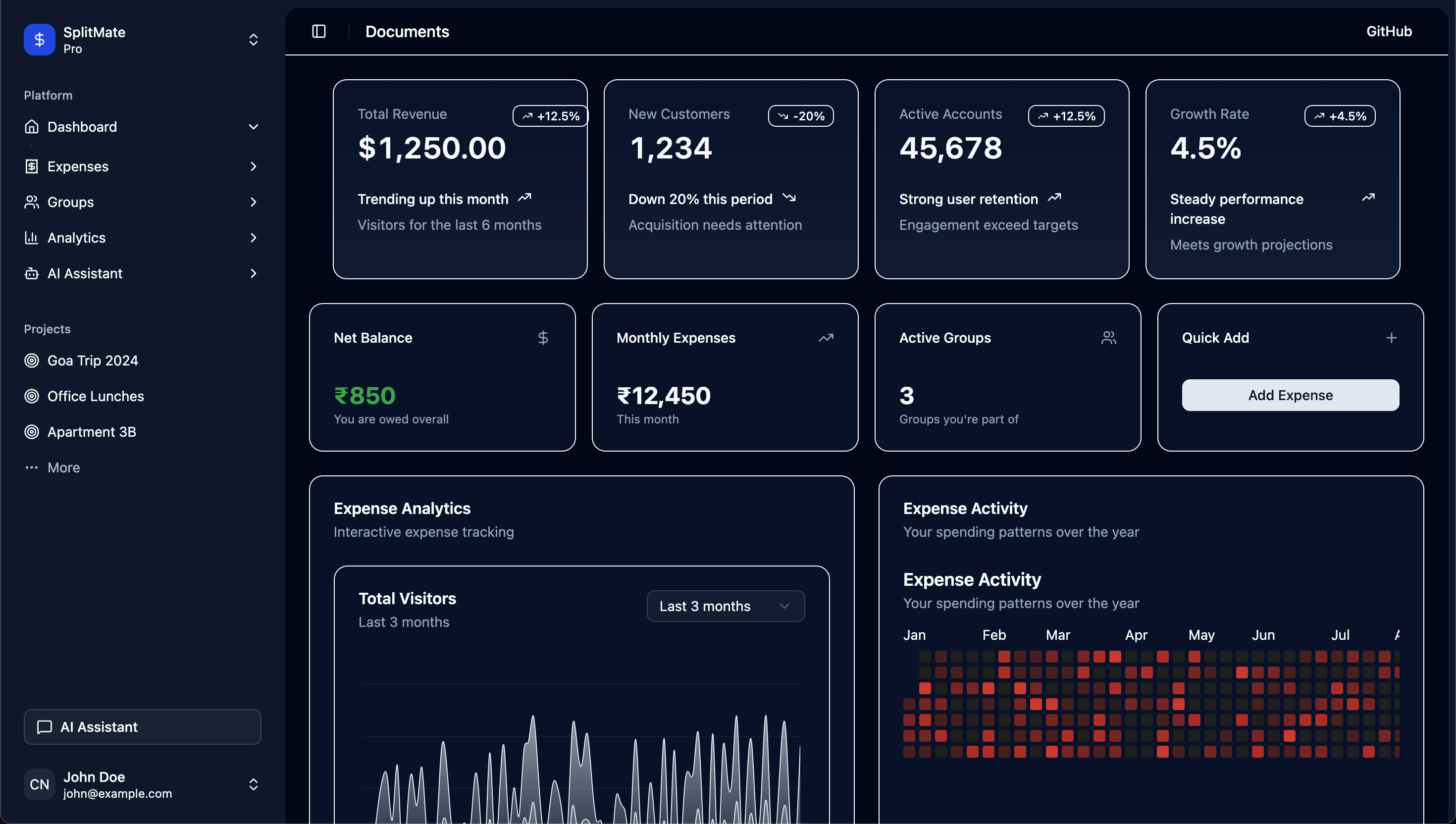
Task: Select the Groups icon in the sidebar
Action: tap(32, 202)
